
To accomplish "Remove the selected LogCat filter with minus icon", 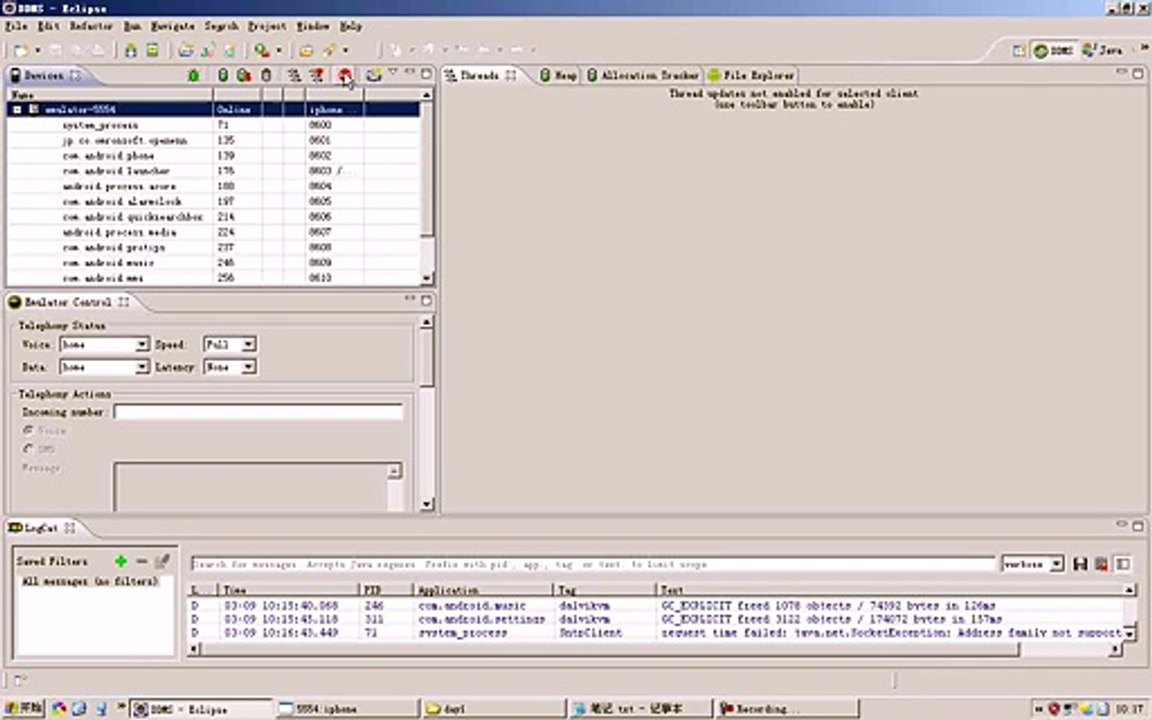I will (142, 561).
